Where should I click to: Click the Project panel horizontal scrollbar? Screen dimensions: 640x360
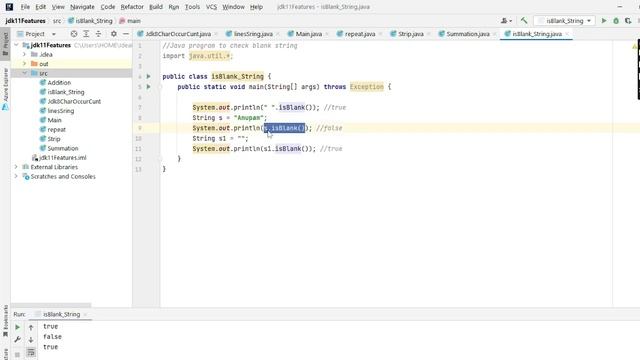click(51, 305)
